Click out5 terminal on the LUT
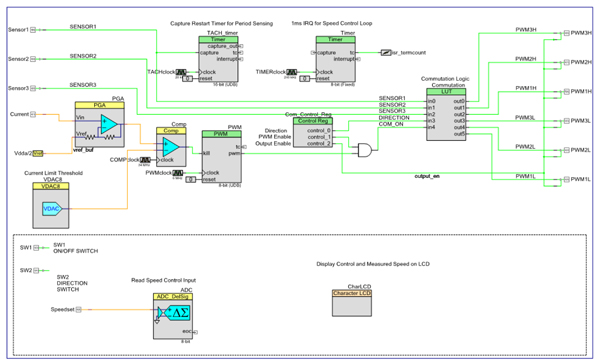600x362 pixels. 459,134
